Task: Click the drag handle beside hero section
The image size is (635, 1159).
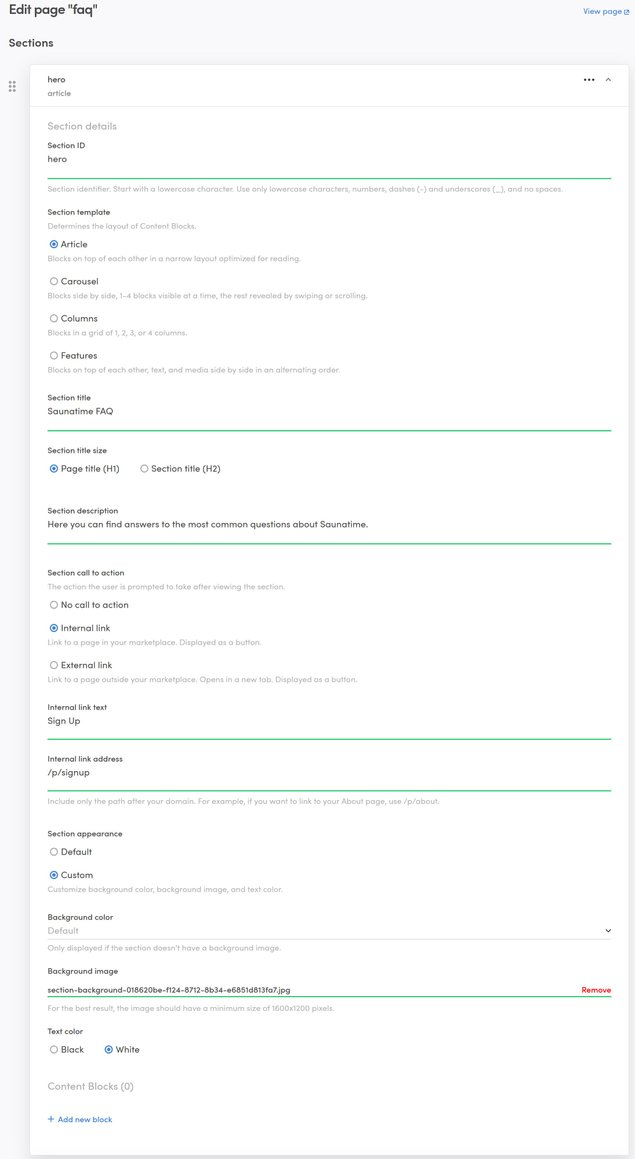Action: click(x=12, y=86)
